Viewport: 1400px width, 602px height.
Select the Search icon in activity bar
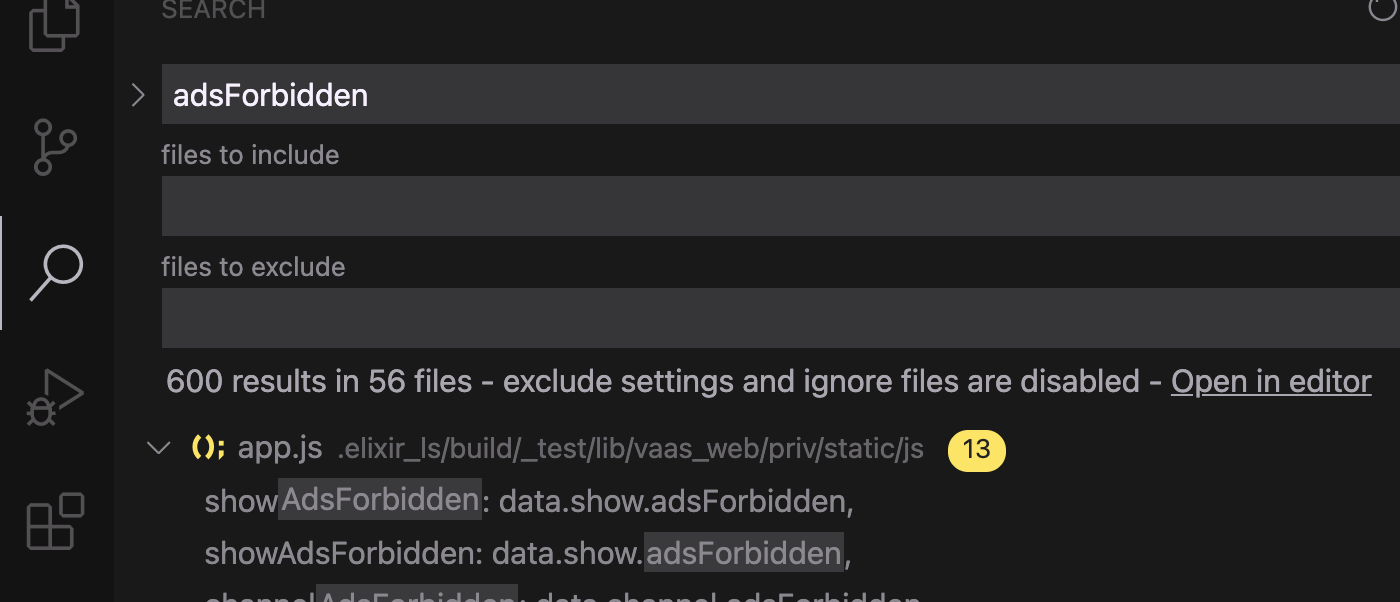[55, 271]
